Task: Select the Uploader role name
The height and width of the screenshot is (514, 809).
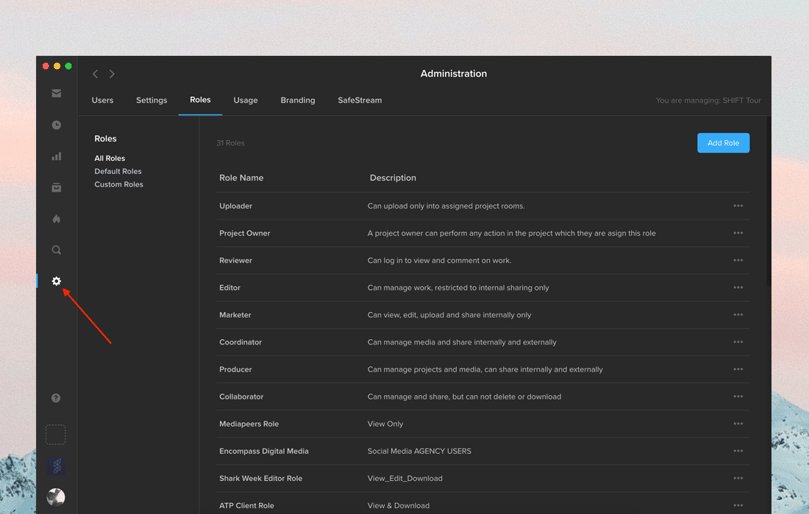Action: (x=236, y=206)
